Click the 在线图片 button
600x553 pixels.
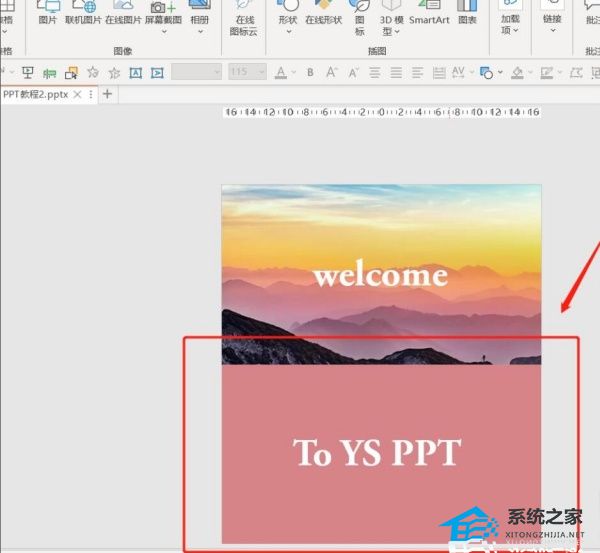click(123, 13)
